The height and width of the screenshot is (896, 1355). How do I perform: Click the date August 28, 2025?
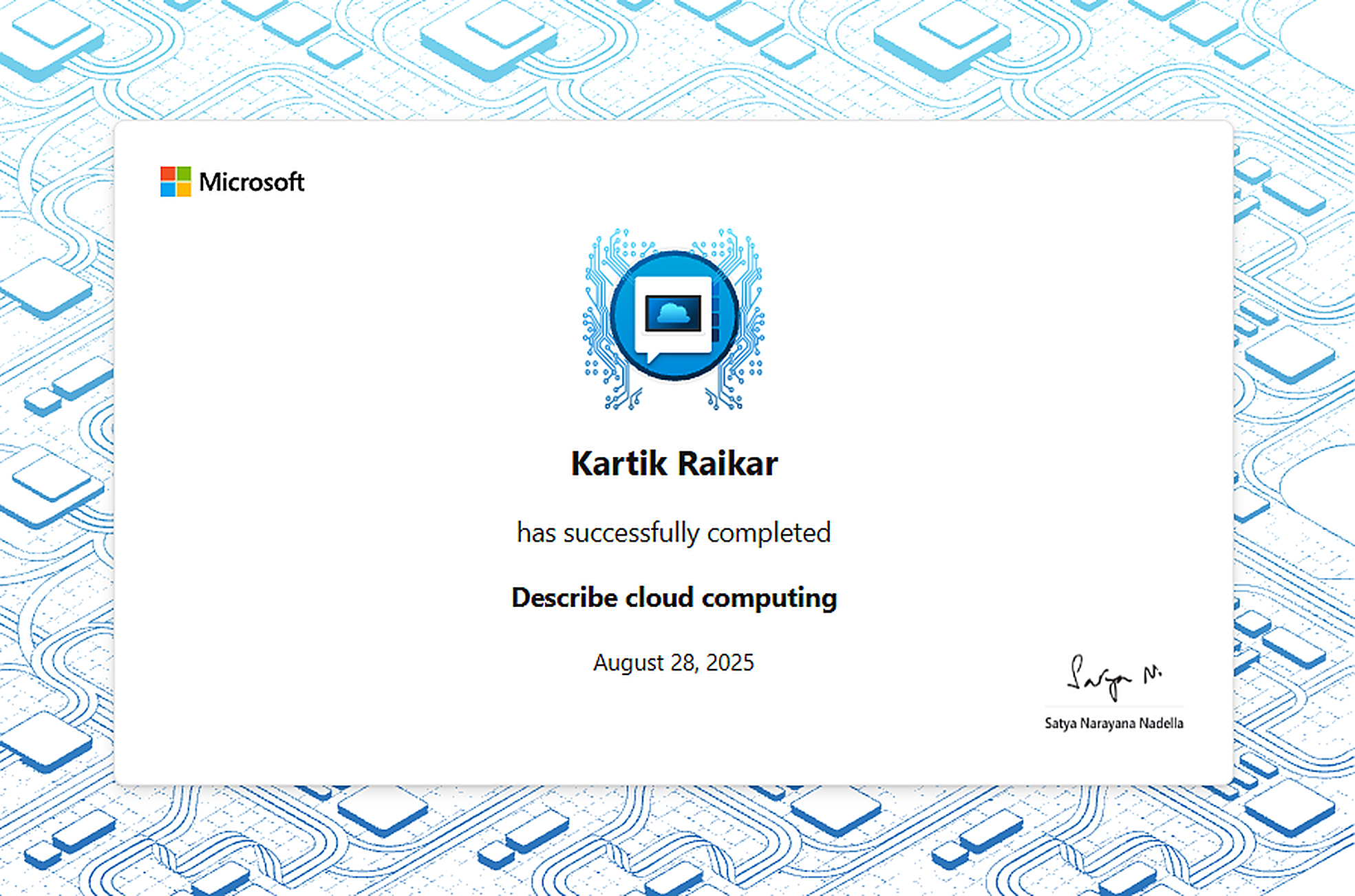(x=674, y=663)
